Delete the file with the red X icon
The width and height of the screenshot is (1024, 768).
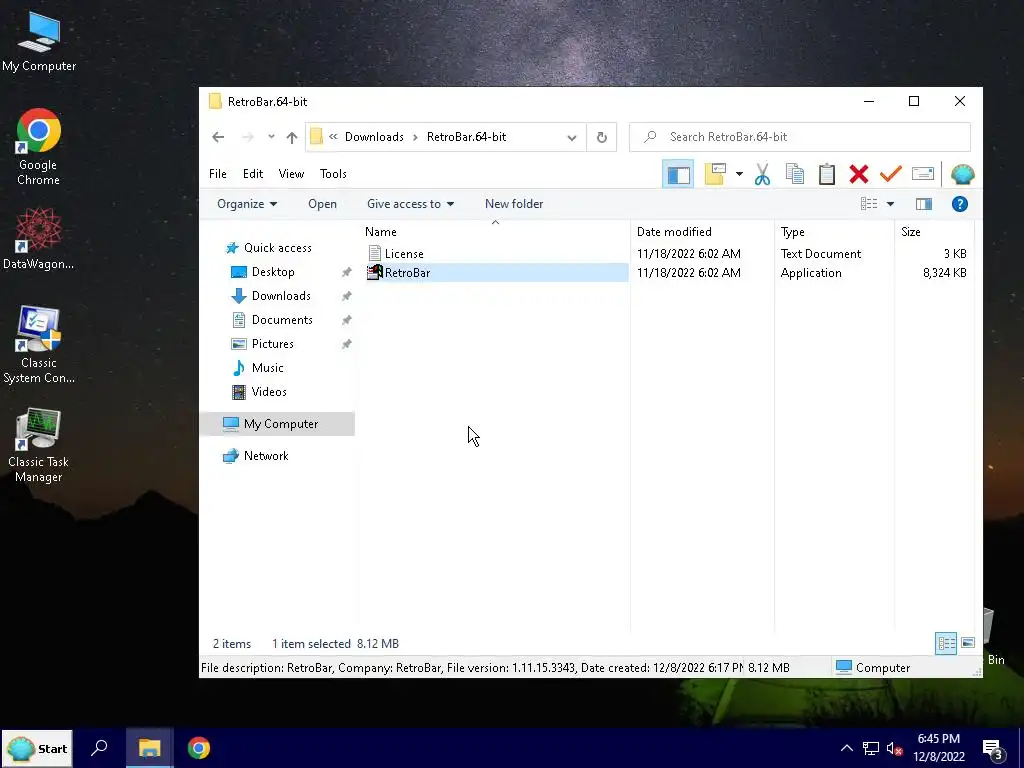[x=859, y=174]
